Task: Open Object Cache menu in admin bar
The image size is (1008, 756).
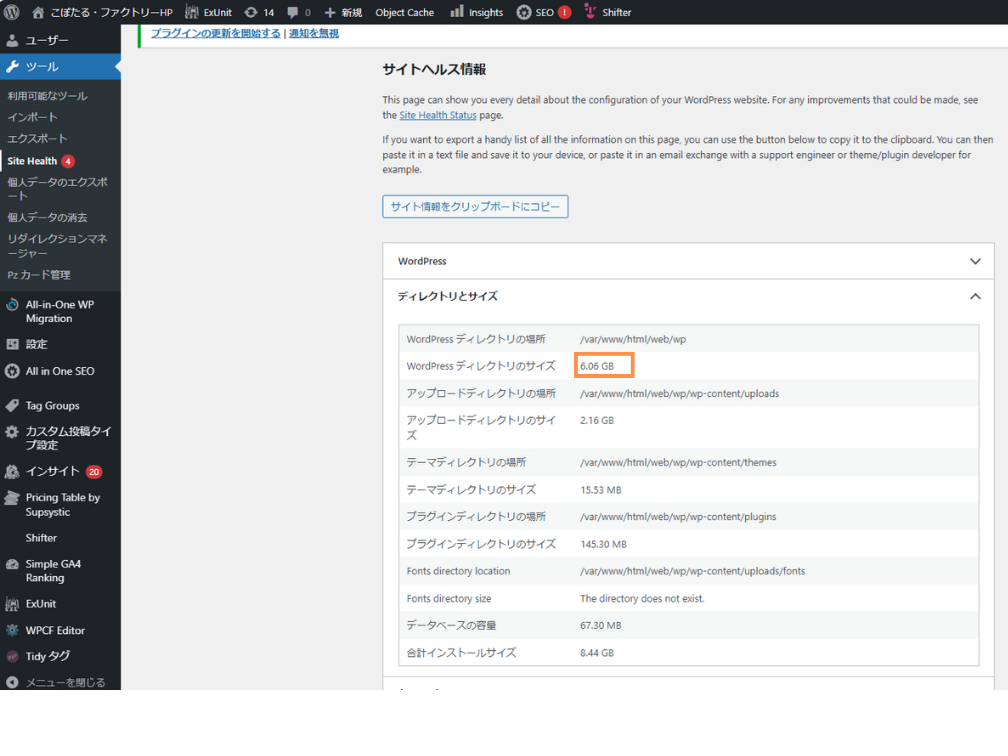Action: click(404, 12)
